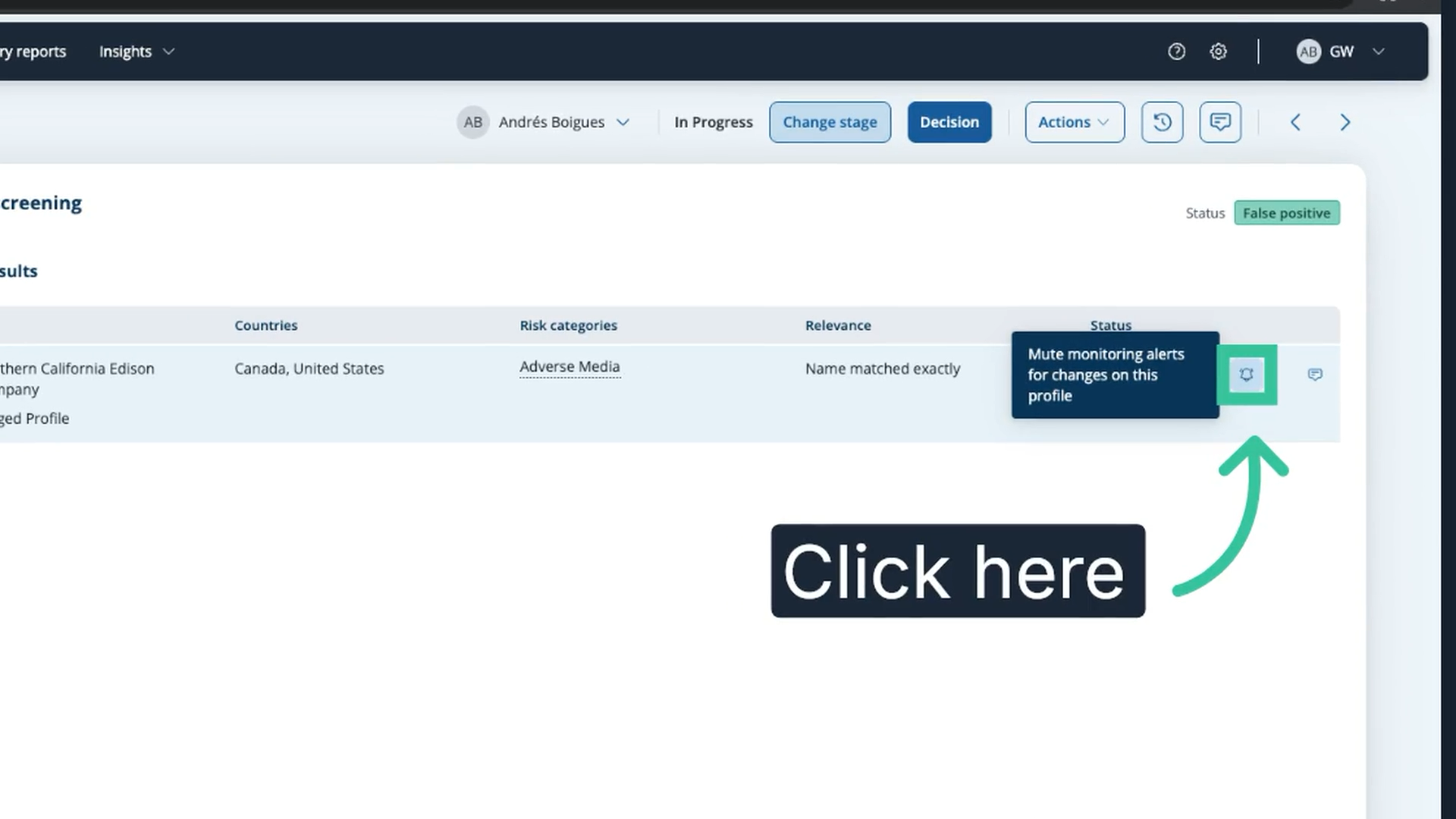Viewport: 1456px width, 819px height.
Task: Expand the Andrés Boigues assignee dropdown
Action: click(623, 122)
